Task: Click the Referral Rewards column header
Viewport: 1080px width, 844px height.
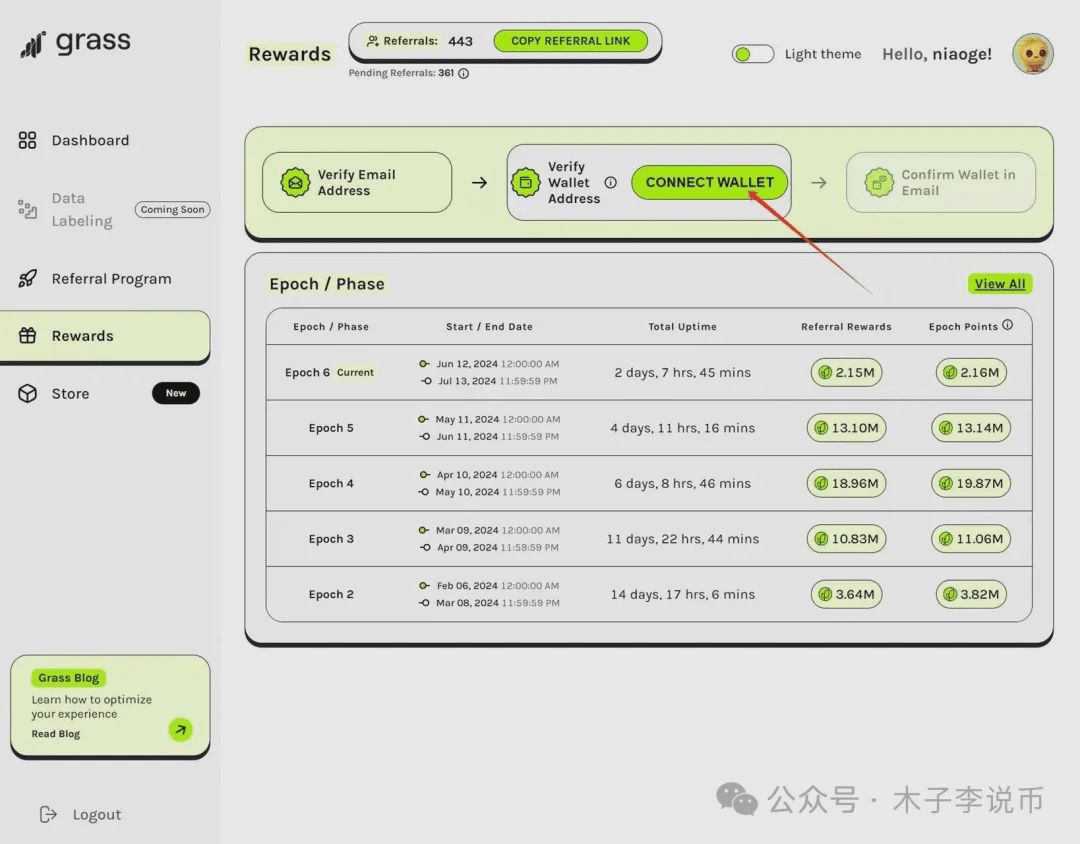Action: point(846,327)
